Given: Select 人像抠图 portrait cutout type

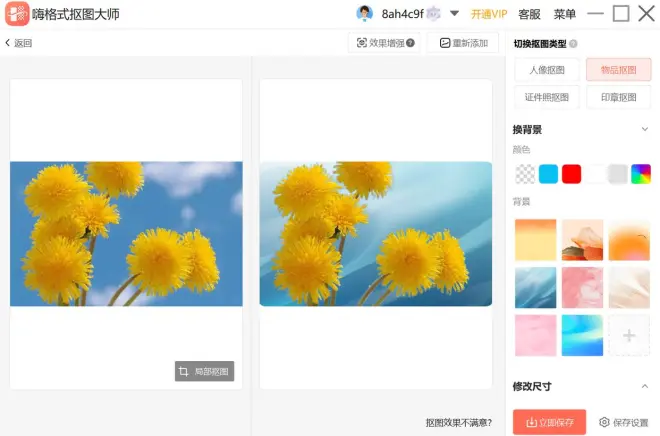Looking at the screenshot, I should coord(547,70).
